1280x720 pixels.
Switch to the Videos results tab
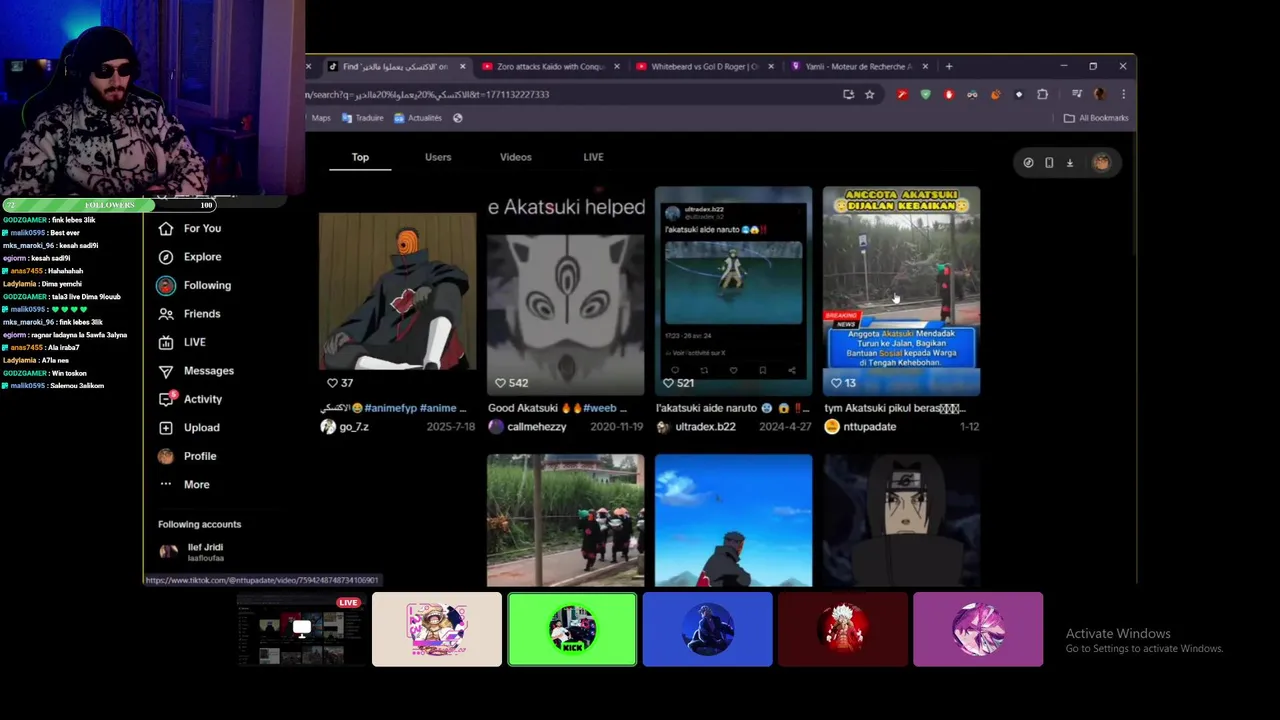pos(516,157)
